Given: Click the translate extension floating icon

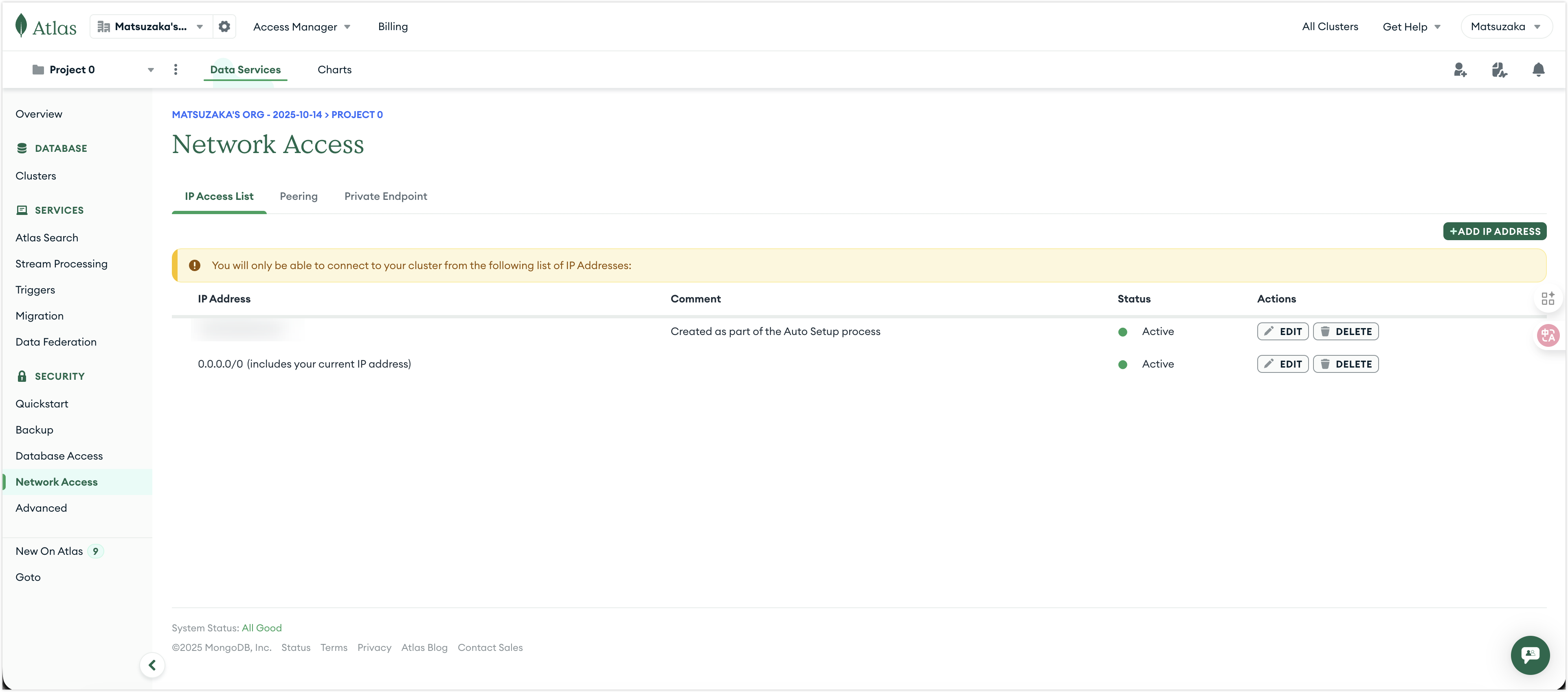Looking at the screenshot, I should 1548,335.
